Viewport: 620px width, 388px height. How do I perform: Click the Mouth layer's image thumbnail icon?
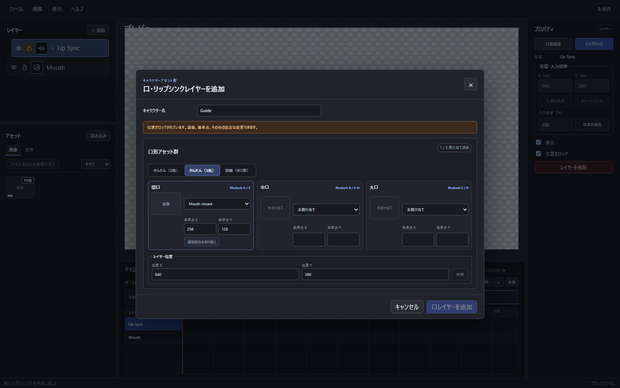[x=37, y=68]
